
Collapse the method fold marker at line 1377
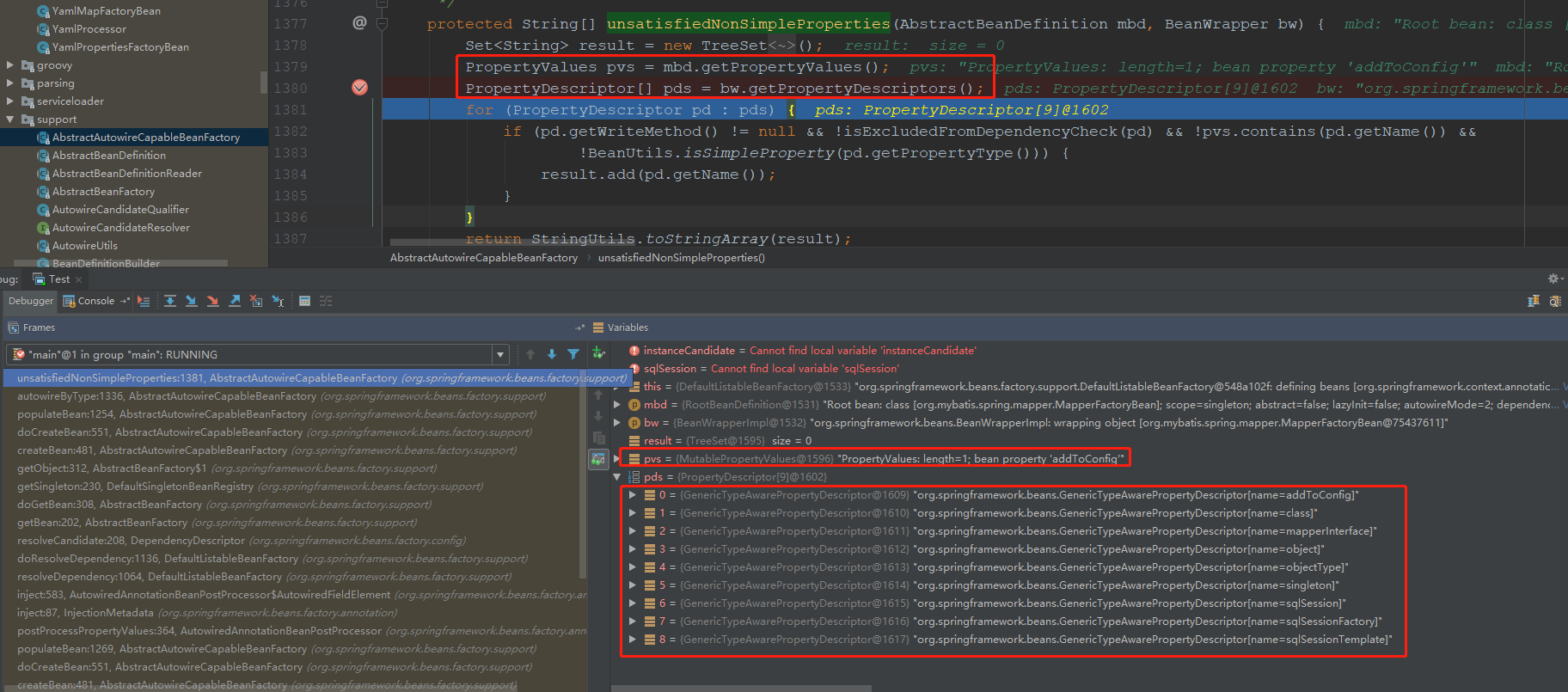(382, 23)
